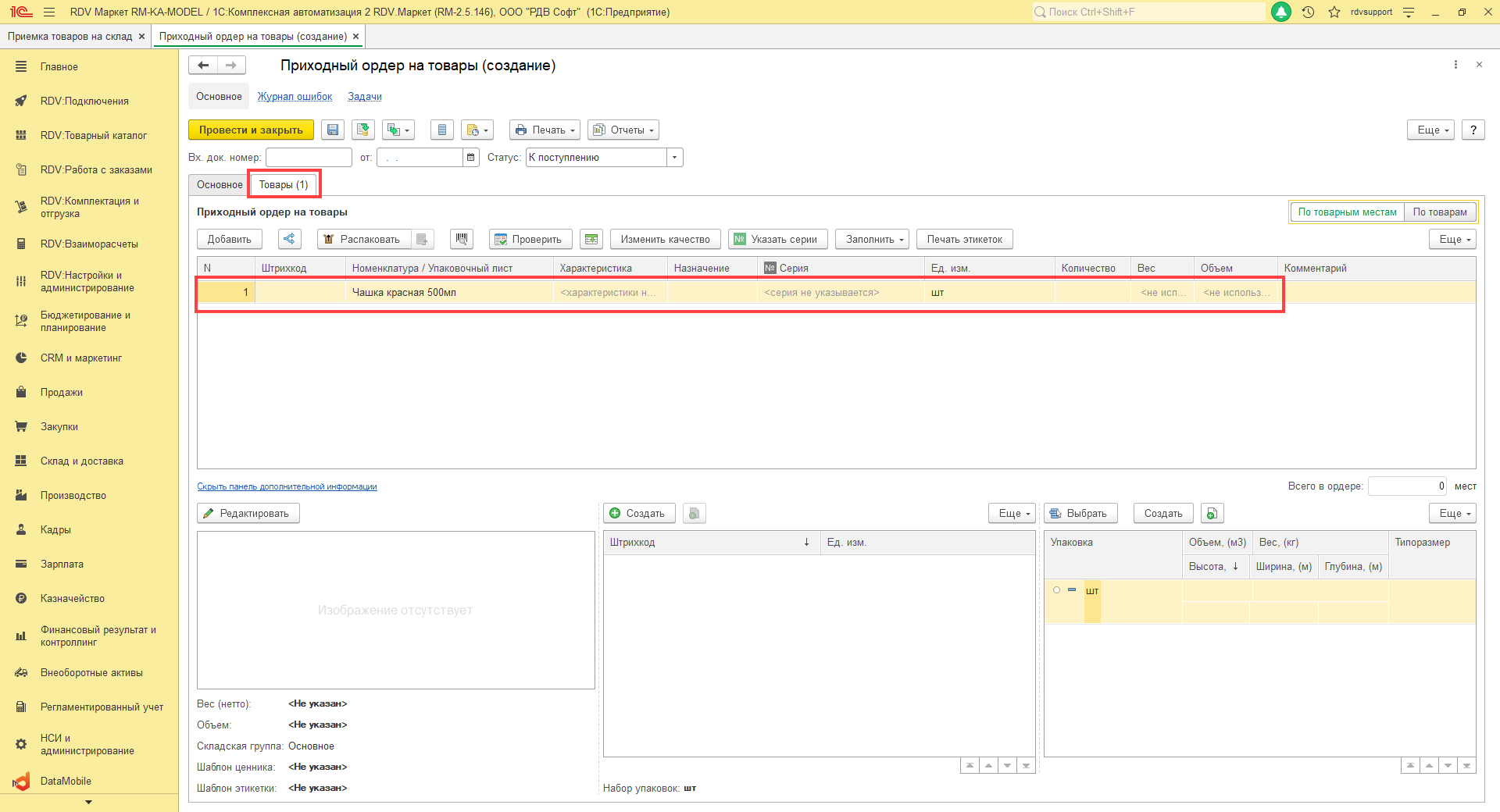Switch view to По товарным местам

click(1347, 212)
